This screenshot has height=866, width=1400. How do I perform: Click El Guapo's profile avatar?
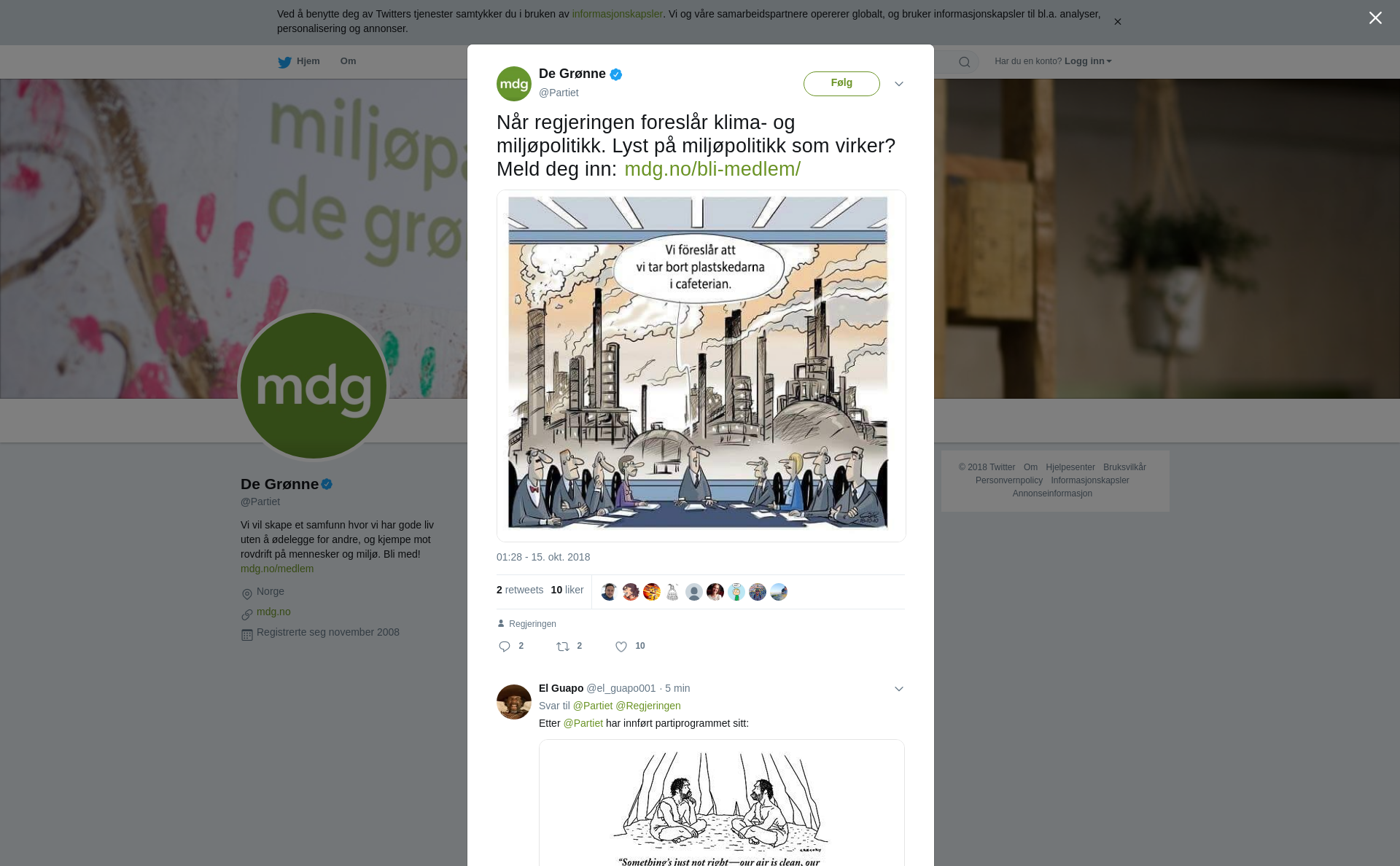(x=514, y=702)
